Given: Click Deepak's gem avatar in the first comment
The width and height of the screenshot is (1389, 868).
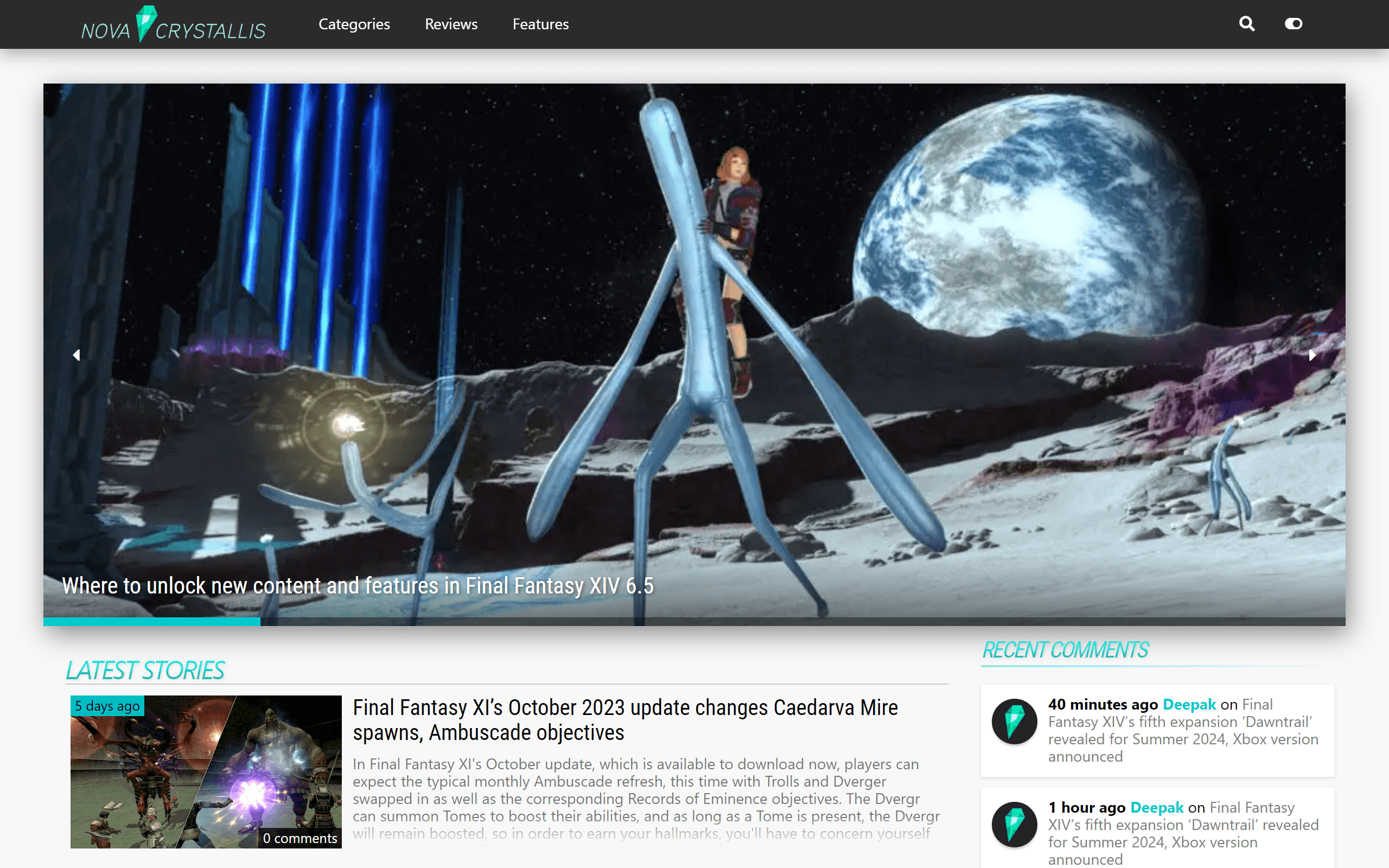Looking at the screenshot, I should coord(1014,722).
